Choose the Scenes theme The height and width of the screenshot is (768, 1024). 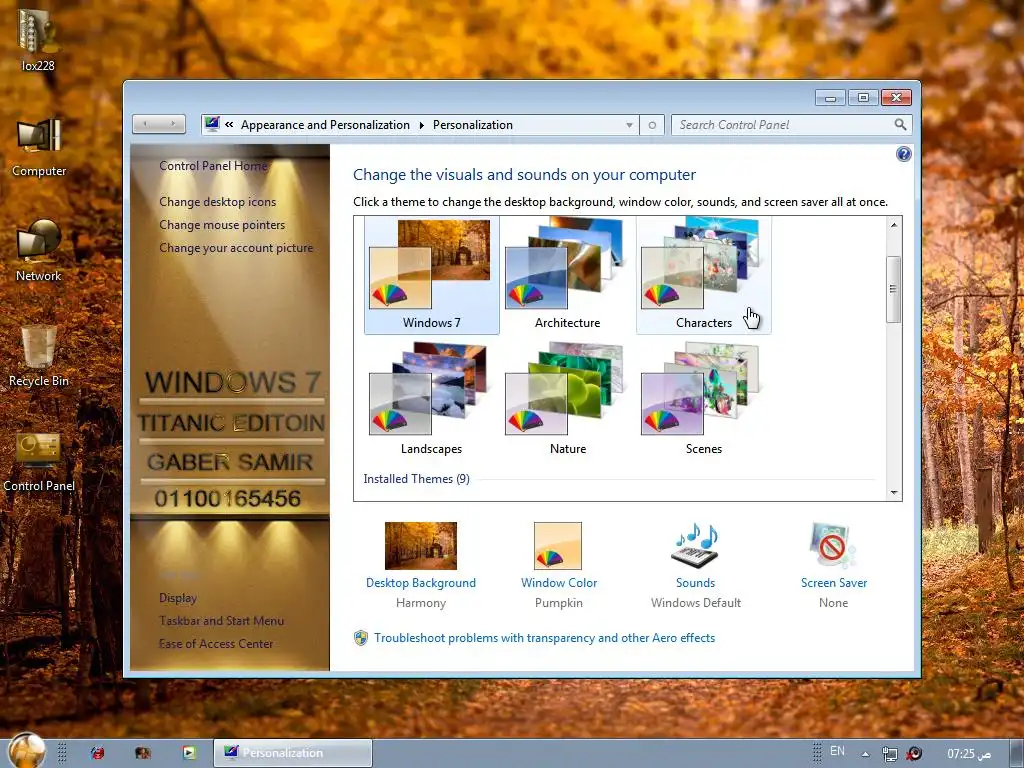pos(703,400)
